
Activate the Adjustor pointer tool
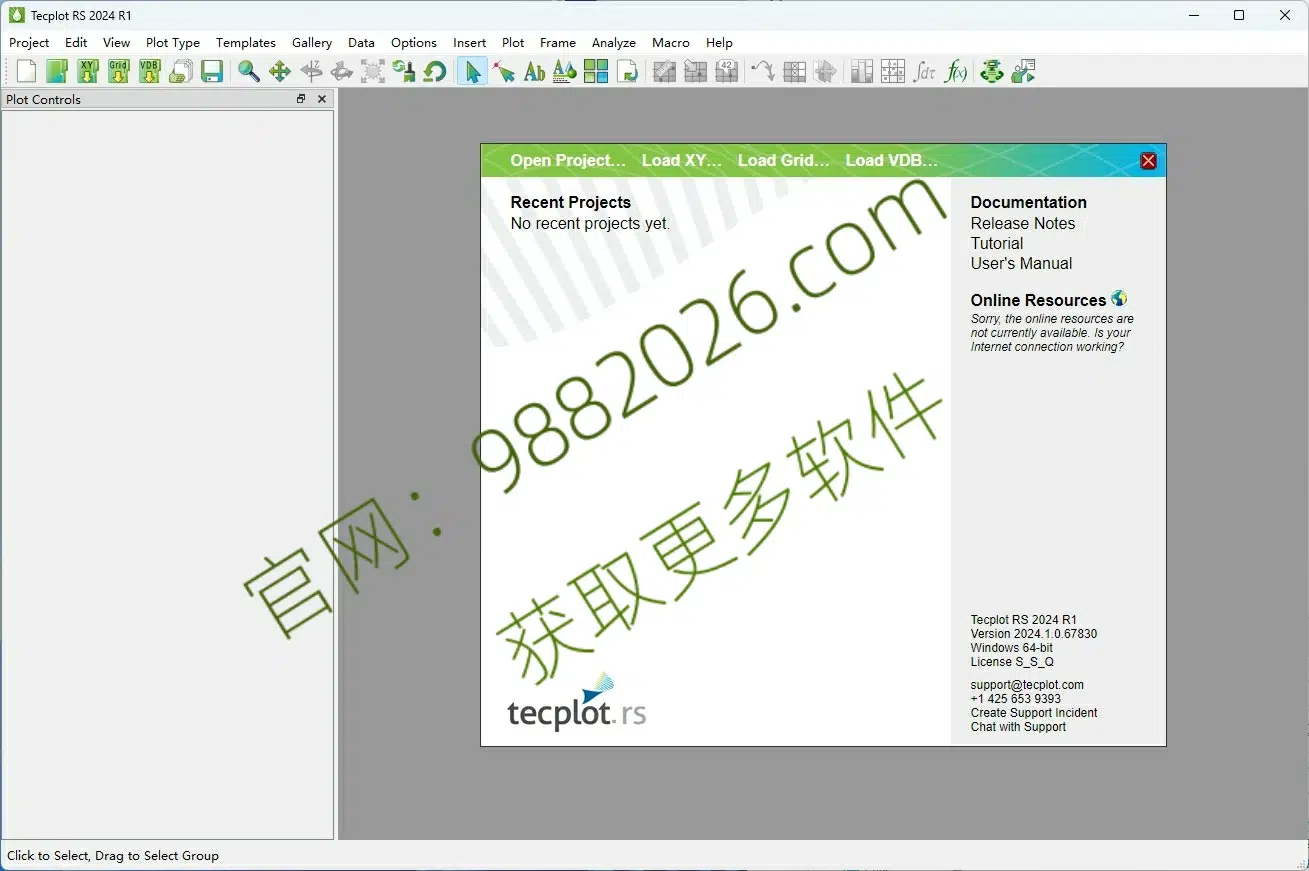click(504, 71)
